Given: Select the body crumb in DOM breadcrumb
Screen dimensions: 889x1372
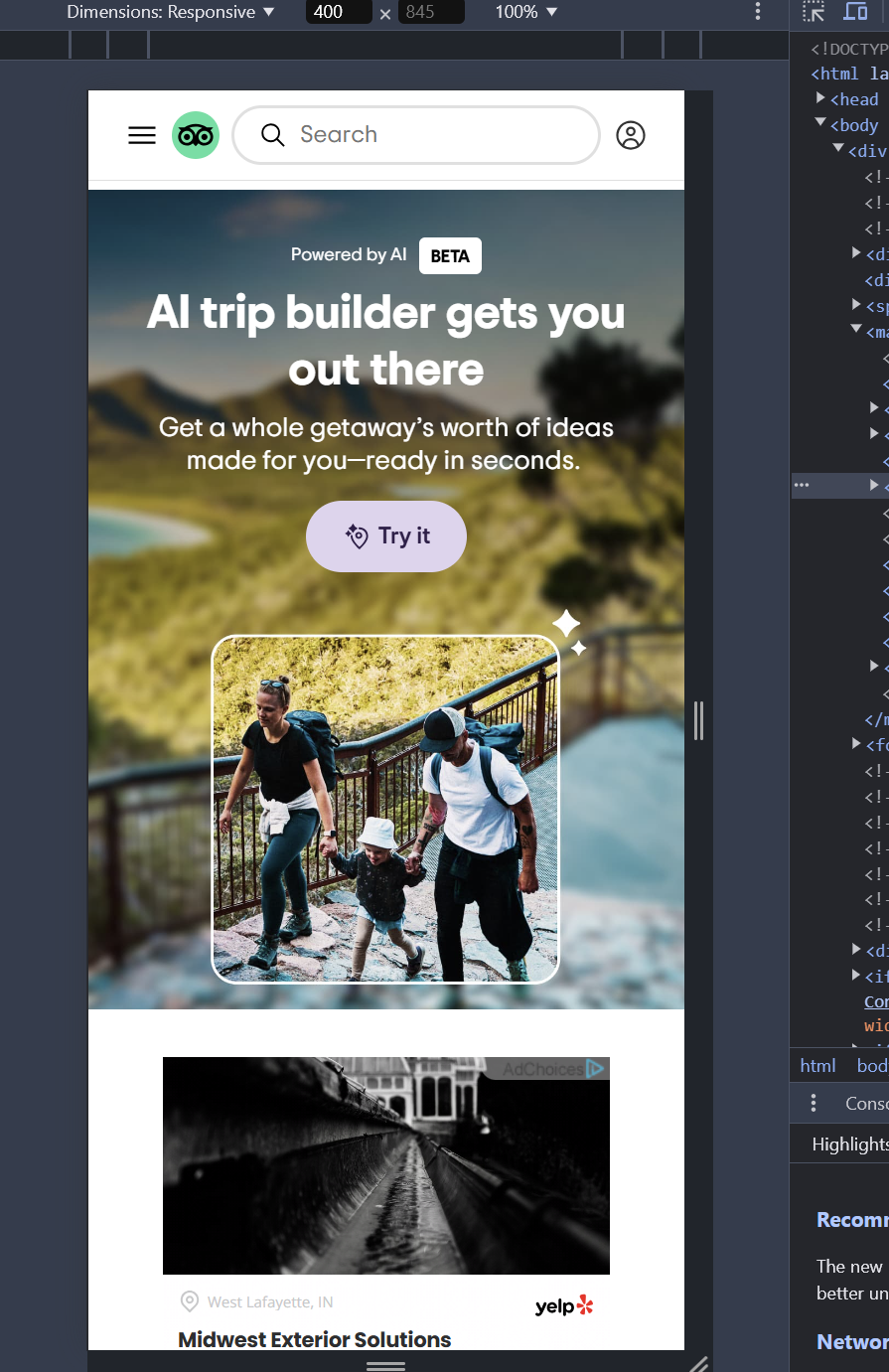Looking at the screenshot, I should click(x=871, y=1065).
